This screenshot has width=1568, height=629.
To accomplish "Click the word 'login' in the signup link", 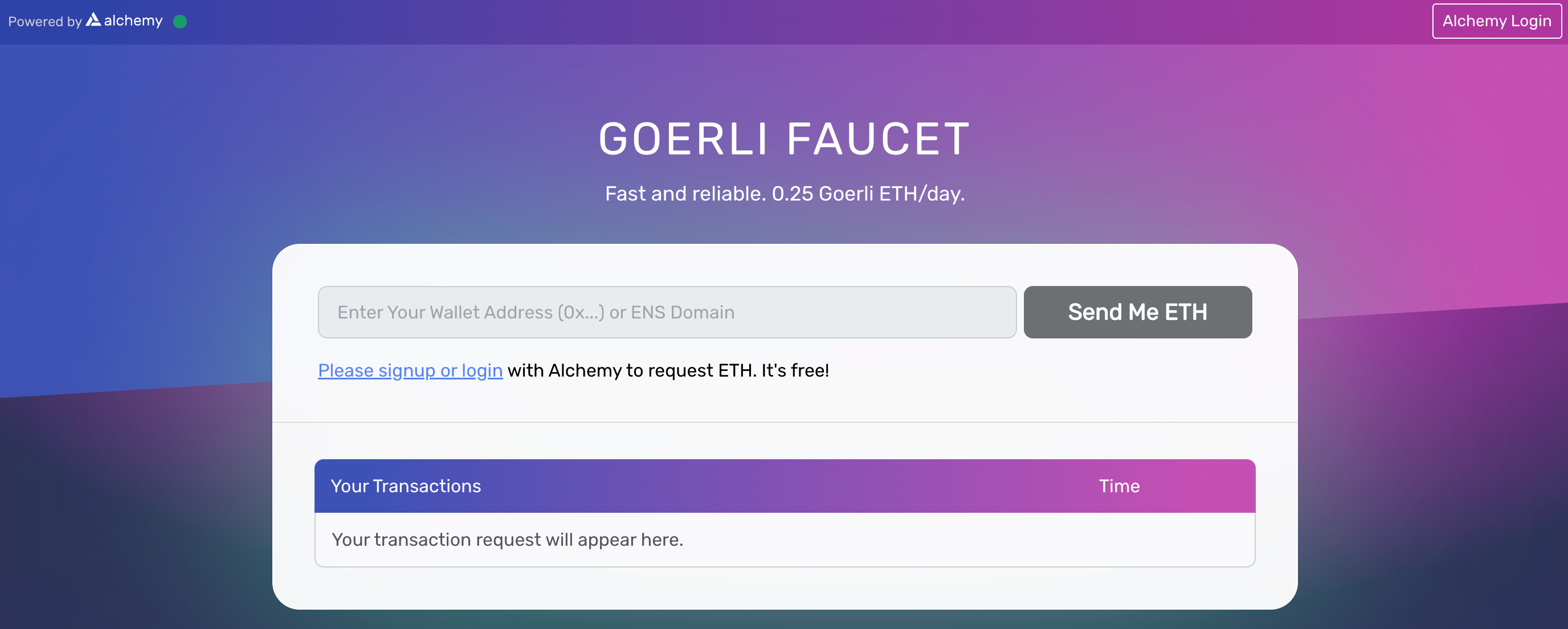I will (x=482, y=370).
